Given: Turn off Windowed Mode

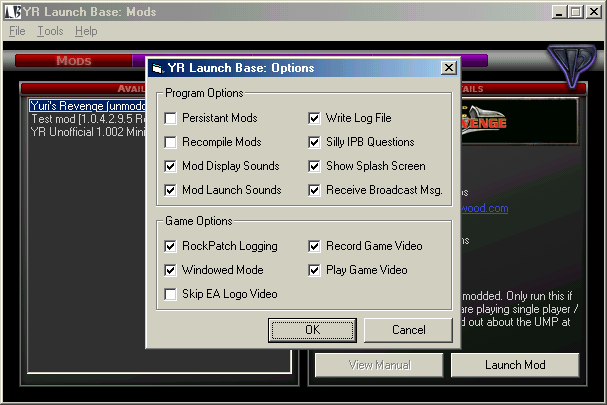Looking at the screenshot, I should [x=171, y=270].
